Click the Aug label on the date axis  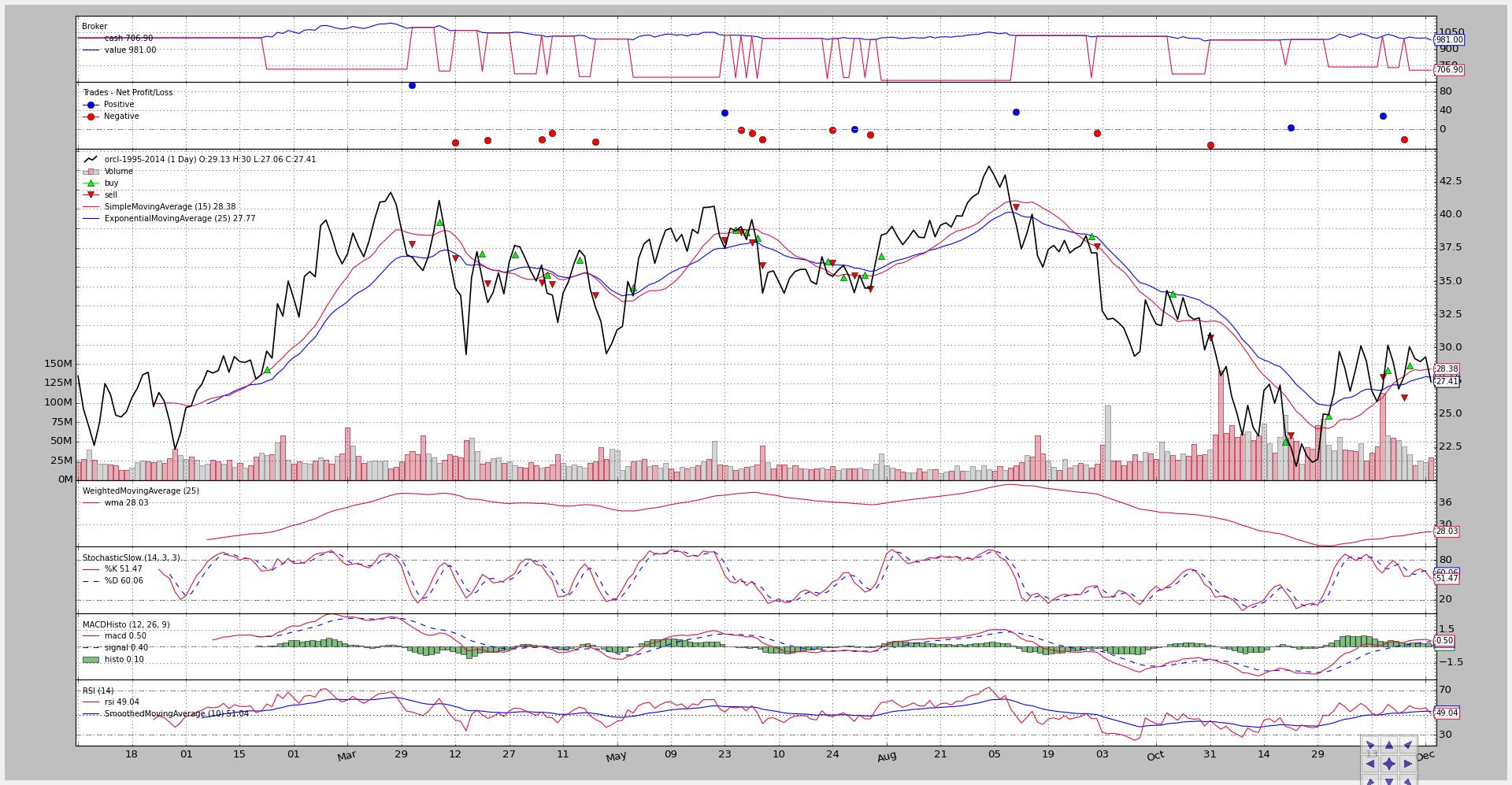887,756
